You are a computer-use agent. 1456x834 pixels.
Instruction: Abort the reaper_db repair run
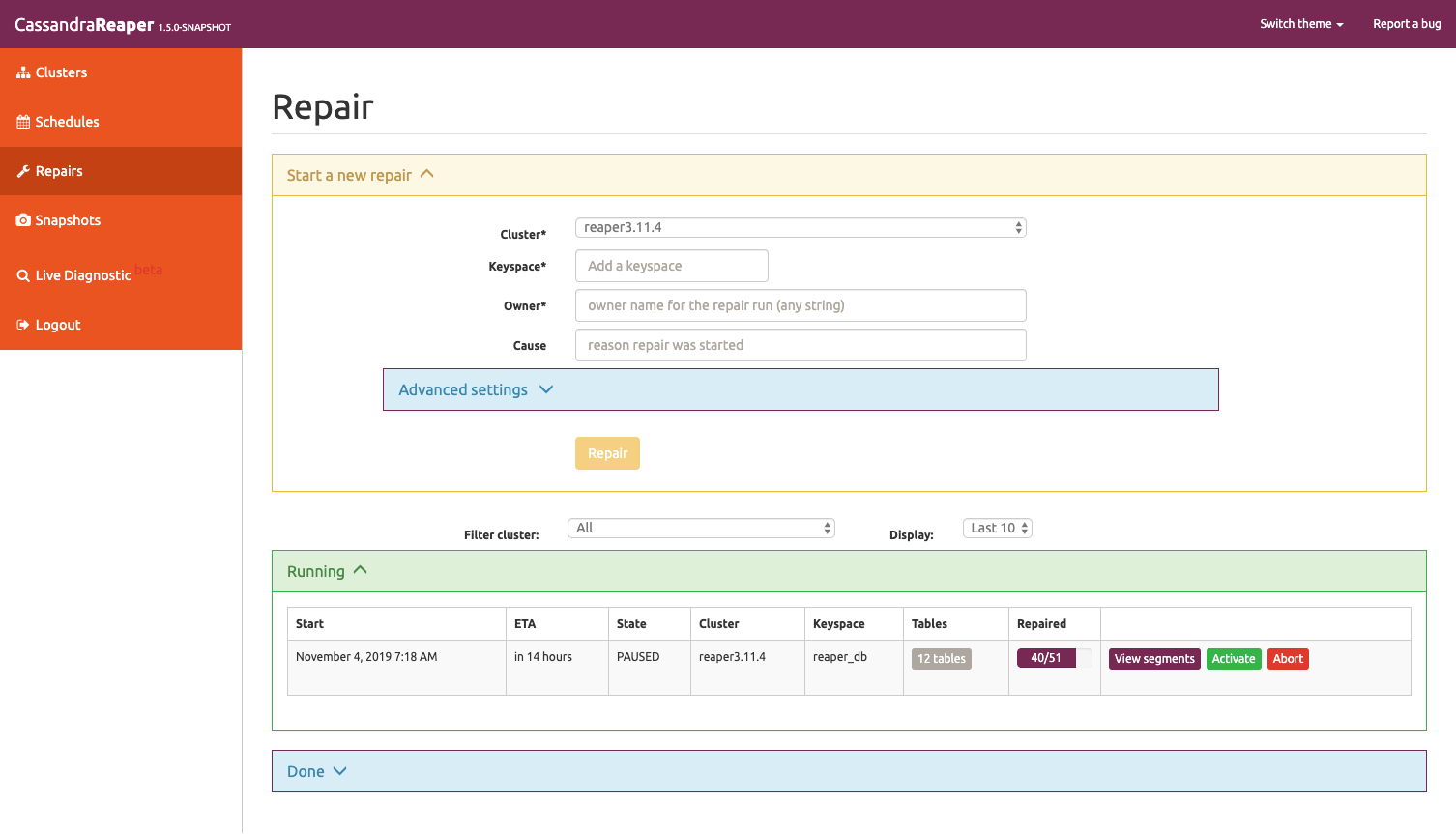[1288, 659]
